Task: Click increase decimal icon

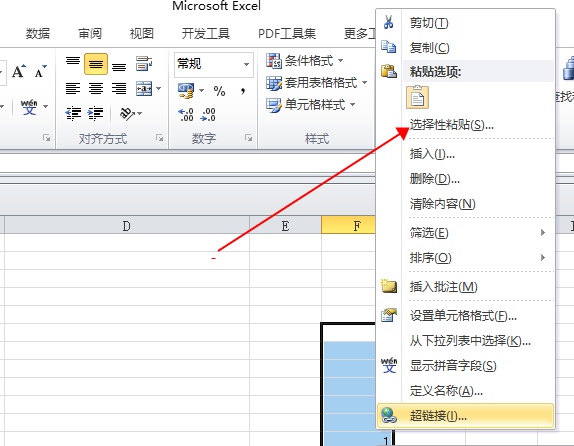Action: 186,114
